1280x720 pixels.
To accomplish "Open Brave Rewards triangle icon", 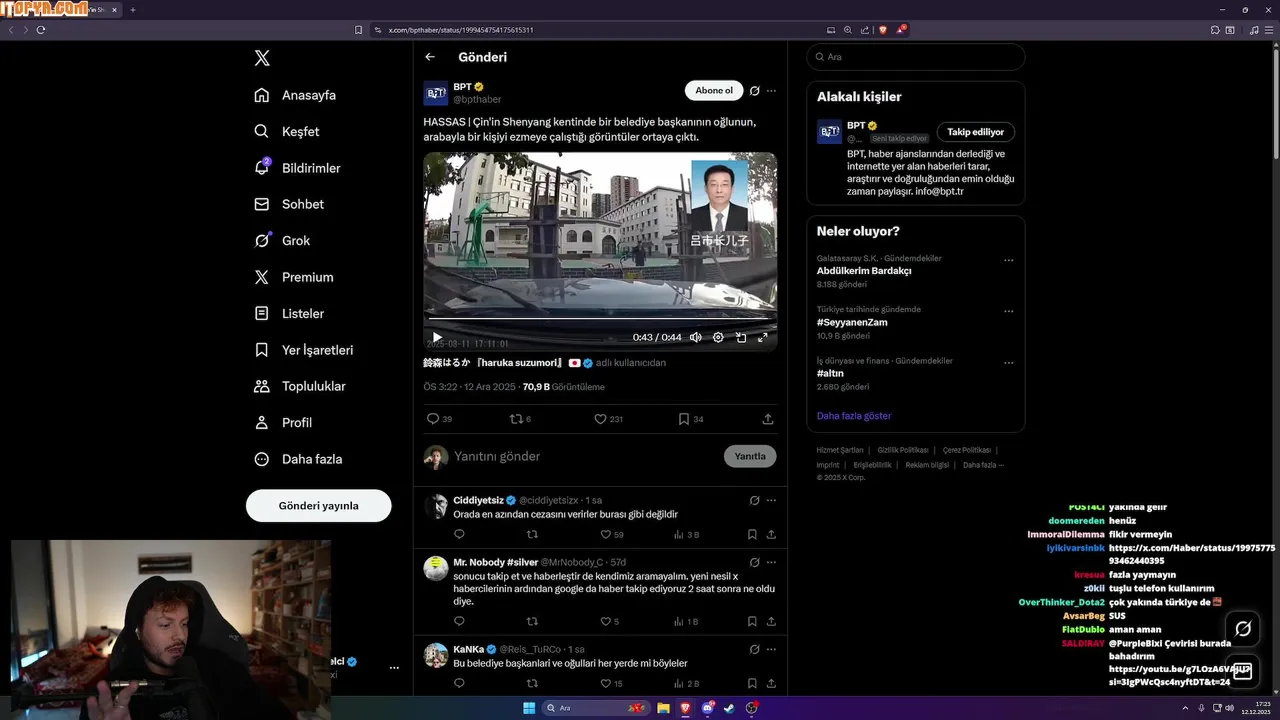I will (x=900, y=30).
